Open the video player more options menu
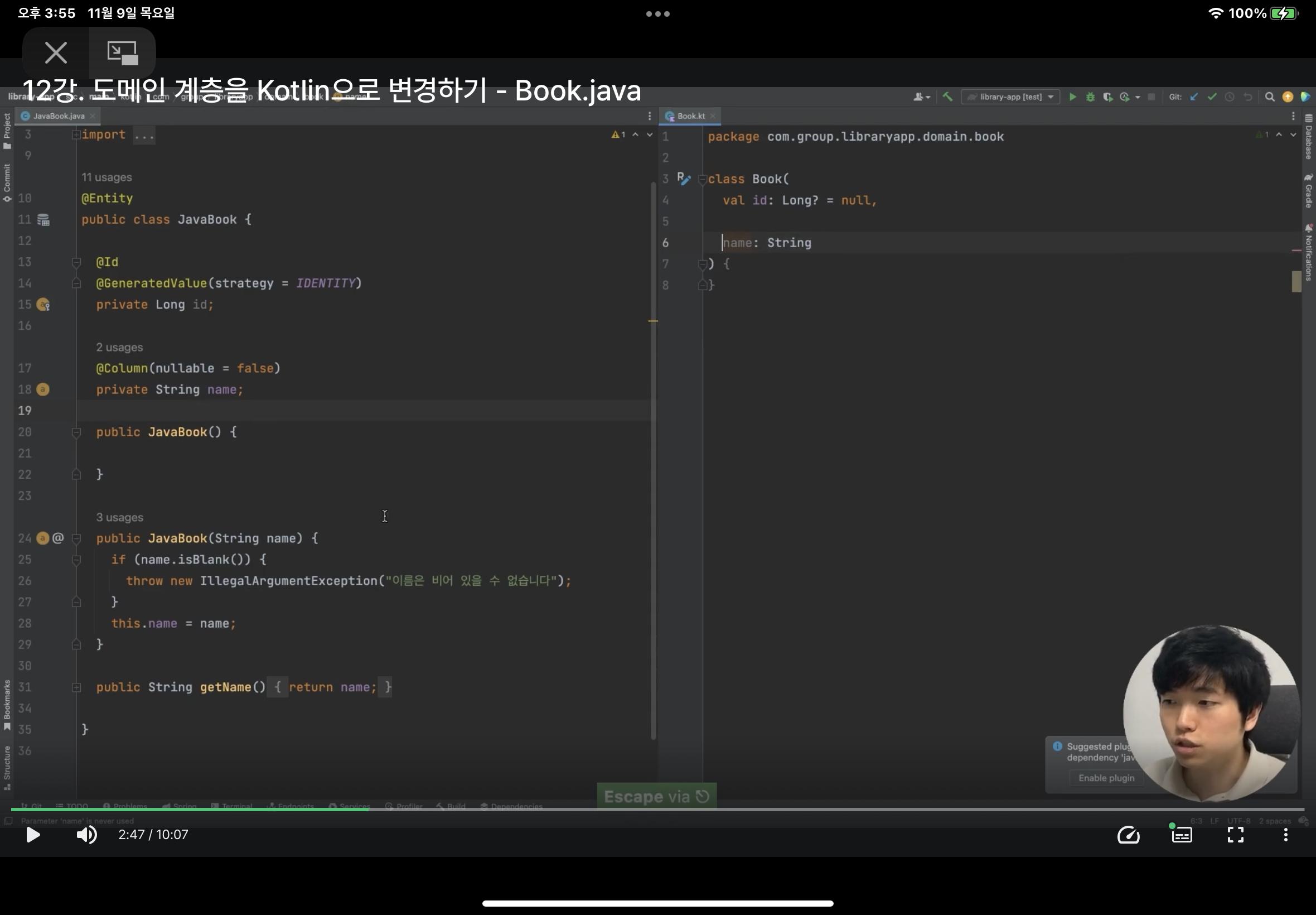1316x915 pixels. click(1285, 835)
